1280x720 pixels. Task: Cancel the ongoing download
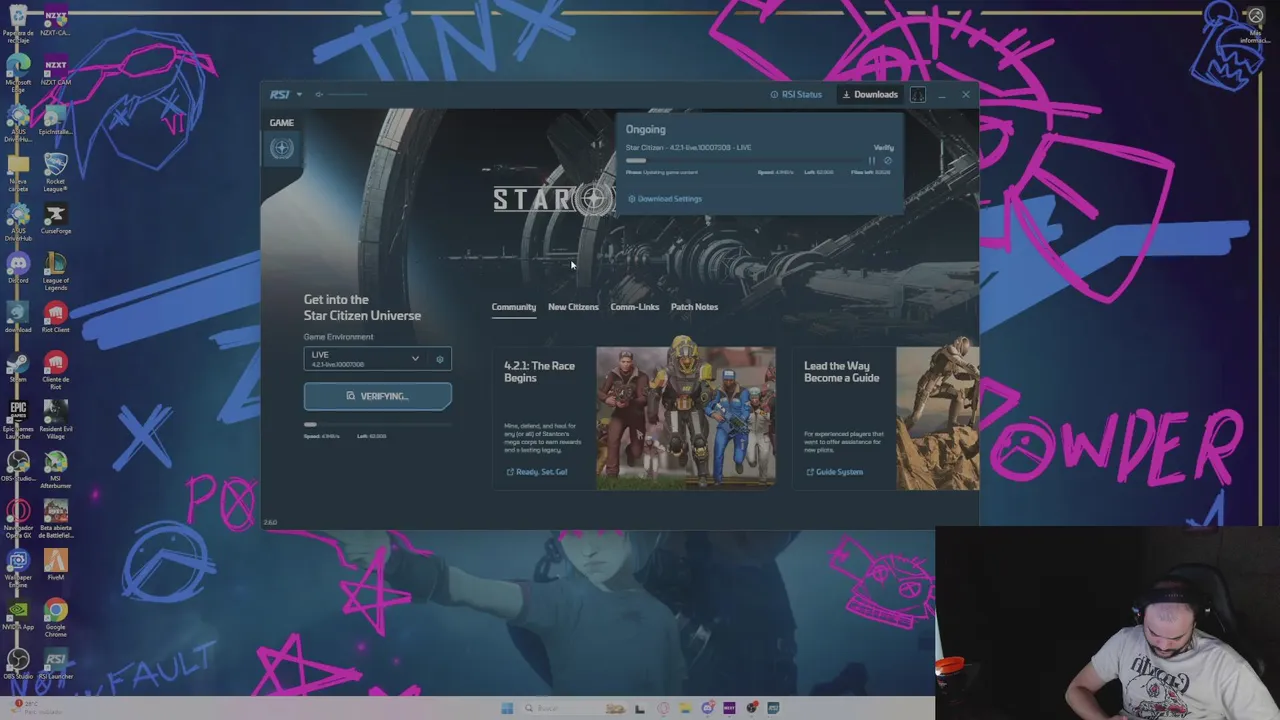coord(887,161)
